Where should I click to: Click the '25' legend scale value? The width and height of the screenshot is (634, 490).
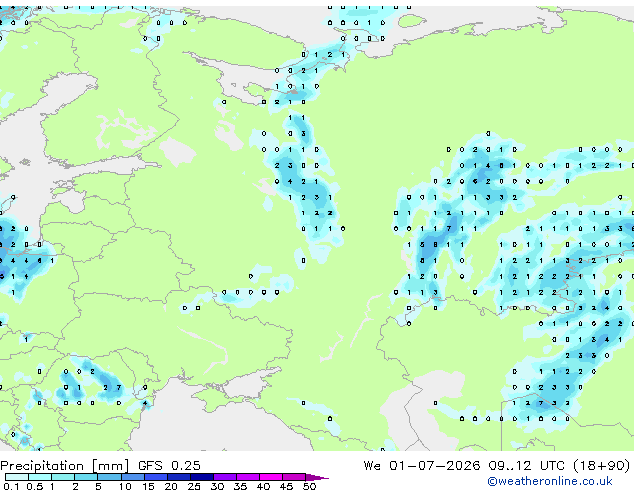pos(194,486)
